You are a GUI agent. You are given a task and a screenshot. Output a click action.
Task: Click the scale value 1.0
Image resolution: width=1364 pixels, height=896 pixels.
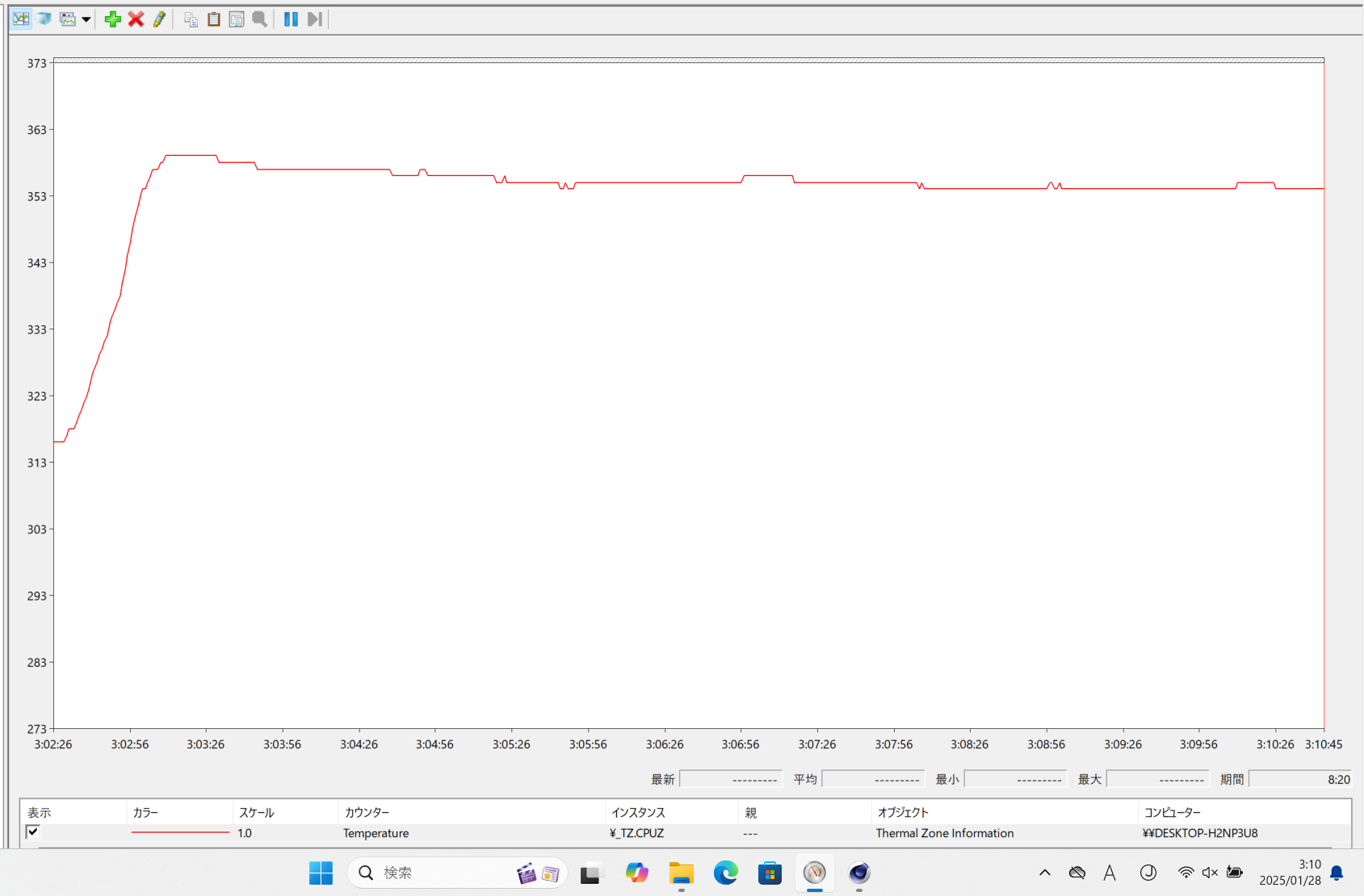point(245,833)
